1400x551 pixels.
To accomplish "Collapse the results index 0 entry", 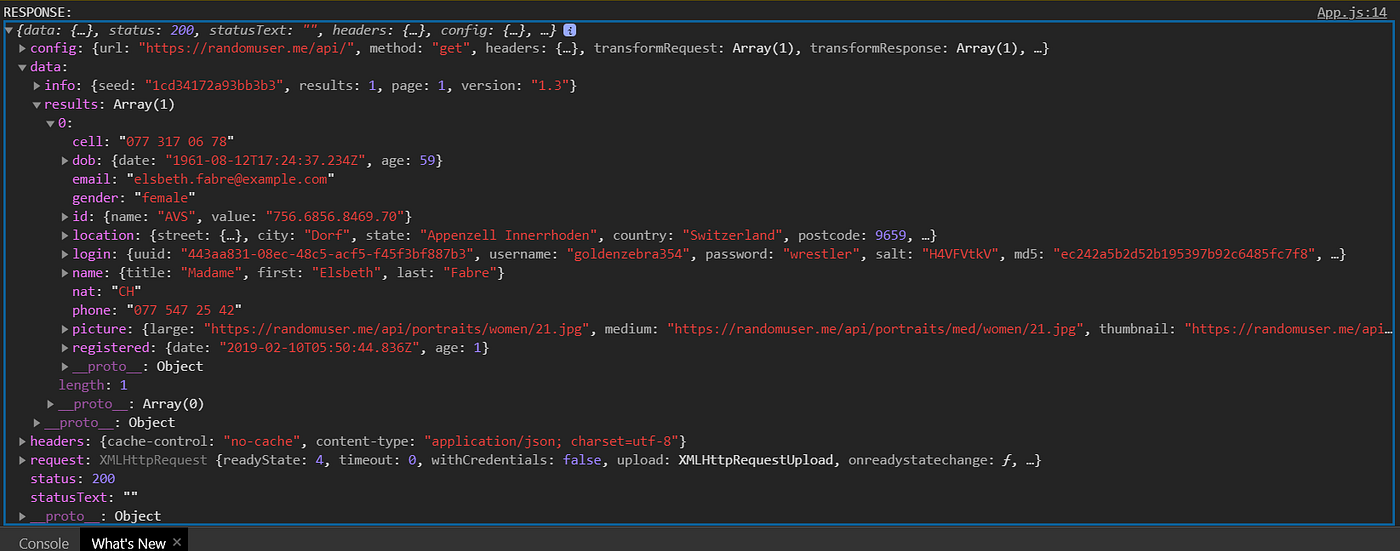I will point(51,123).
